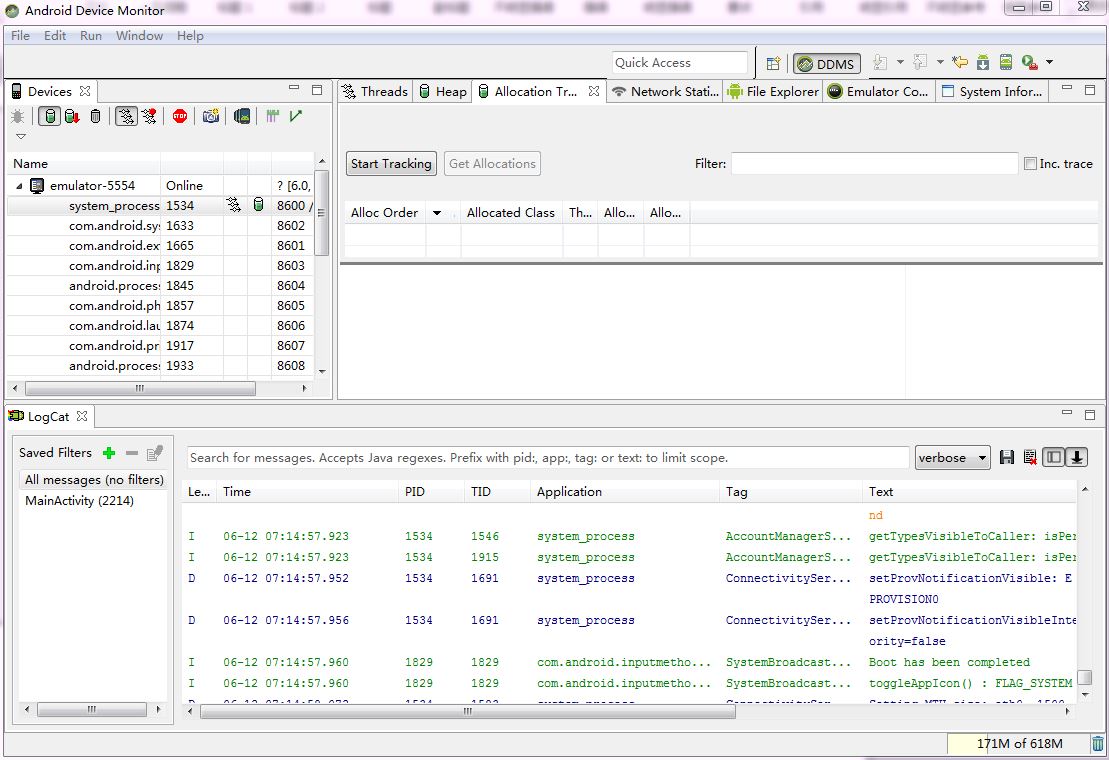Click Save LogCat floppy disk icon
This screenshot has height=760, width=1109.
pyautogui.click(x=1007, y=457)
